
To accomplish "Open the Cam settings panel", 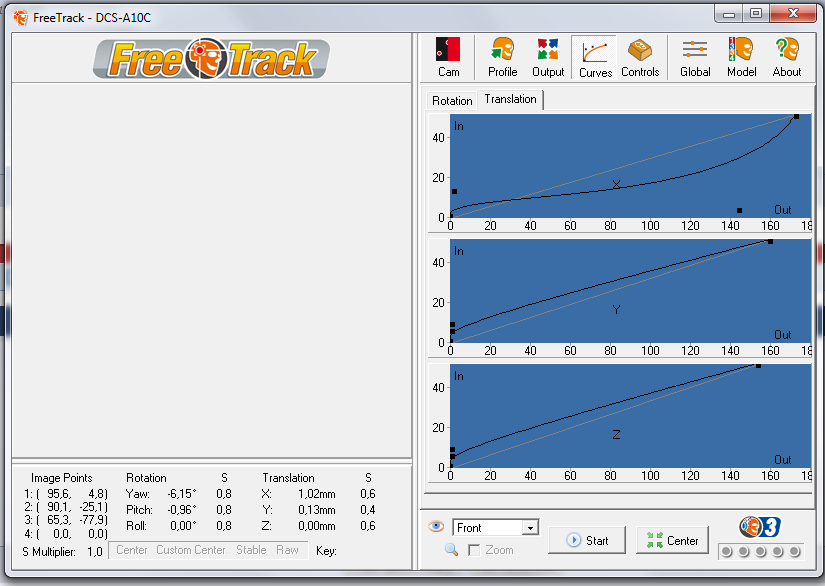I will pyautogui.click(x=448, y=57).
